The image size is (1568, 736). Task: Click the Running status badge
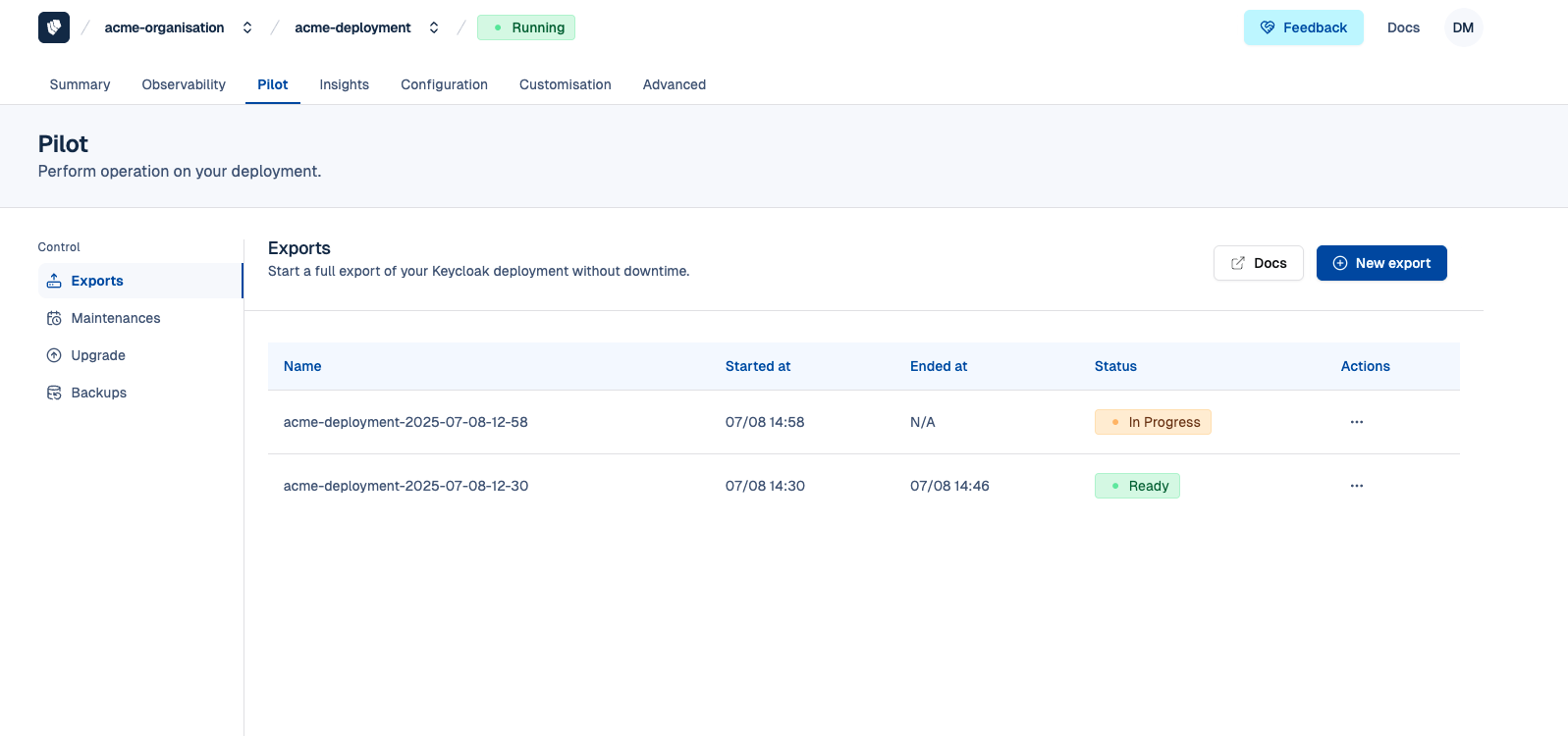(526, 27)
